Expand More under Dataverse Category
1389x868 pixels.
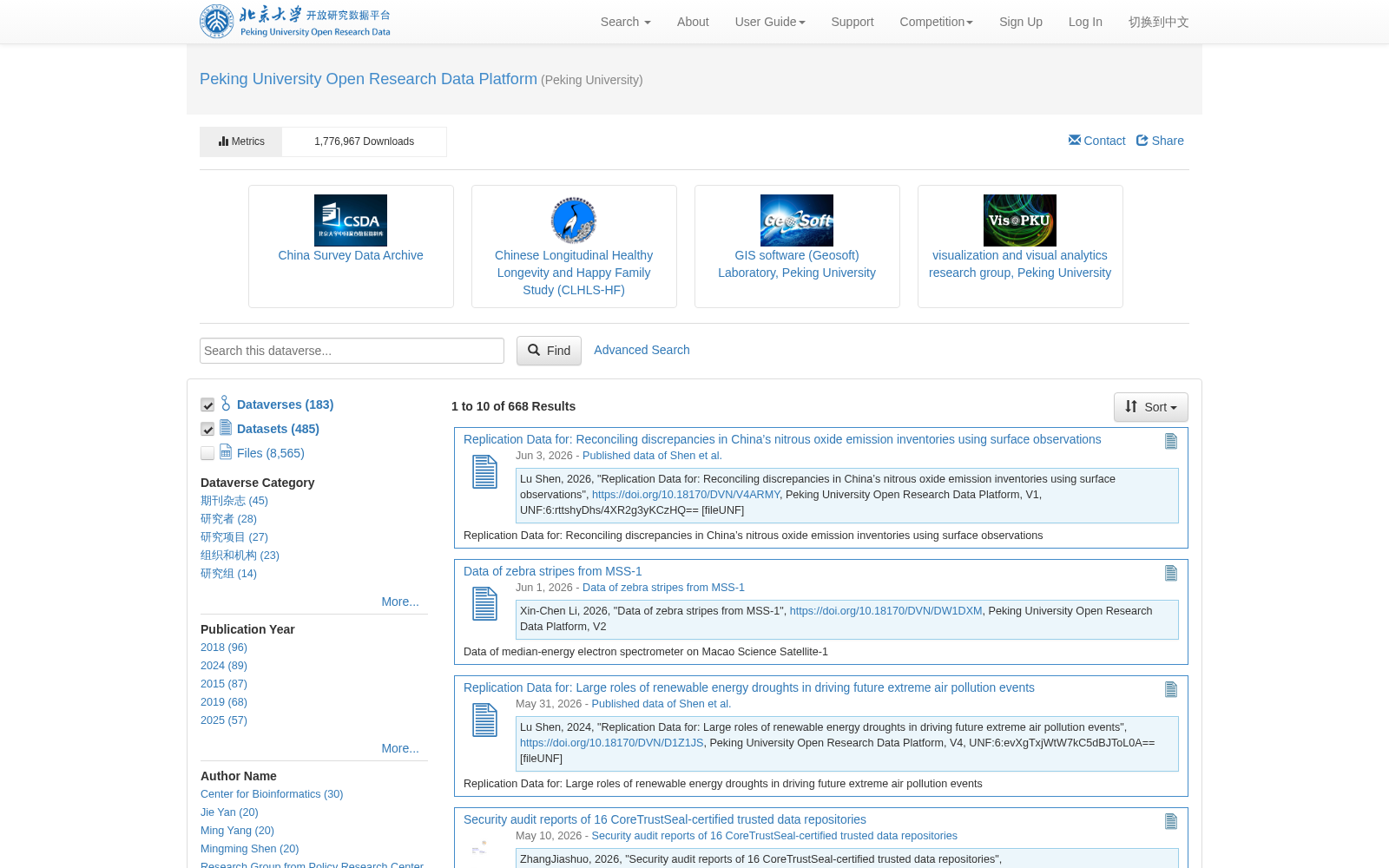400,602
